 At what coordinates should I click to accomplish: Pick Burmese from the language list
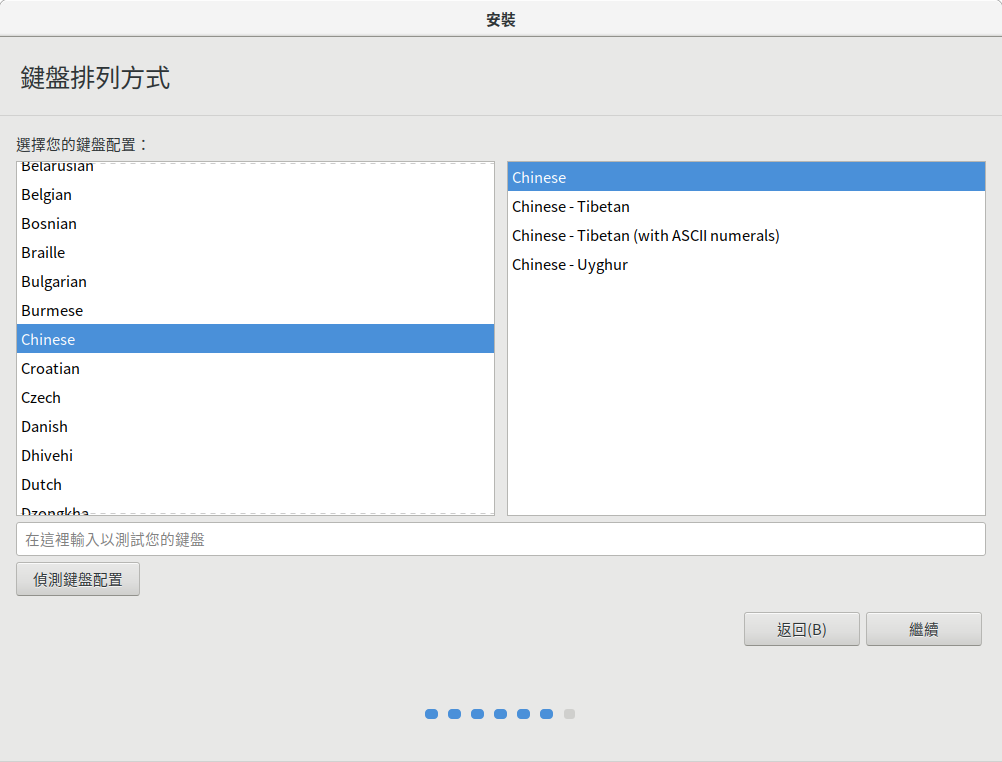coord(52,311)
